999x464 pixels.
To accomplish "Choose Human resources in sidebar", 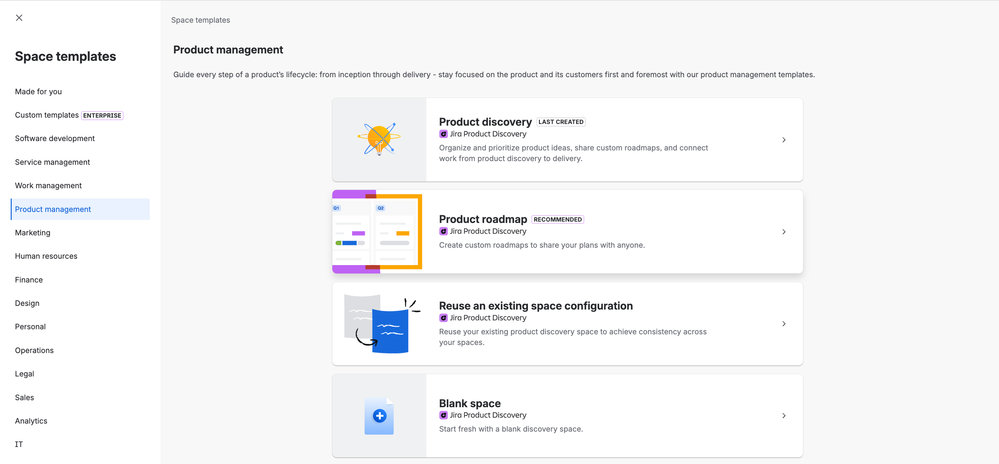I will coord(46,256).
